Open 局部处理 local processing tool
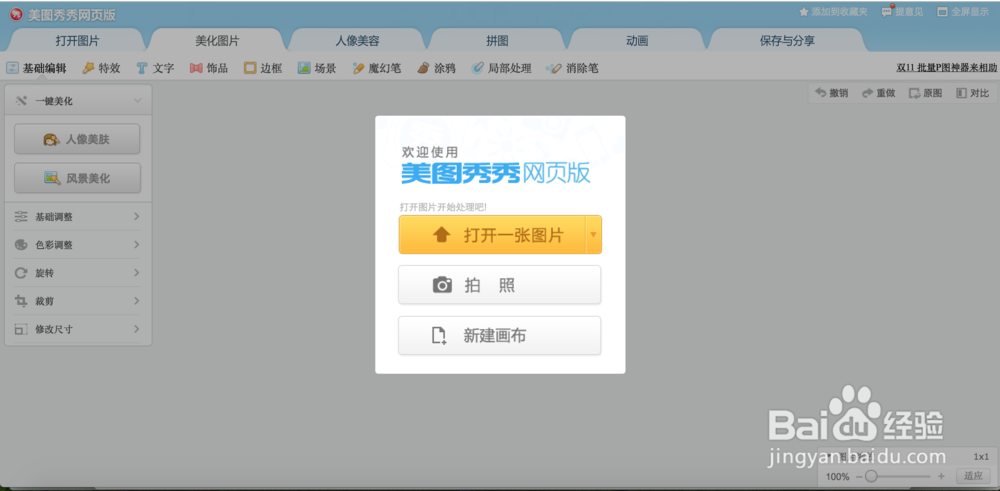1000x491 pixels. (501, 68)
